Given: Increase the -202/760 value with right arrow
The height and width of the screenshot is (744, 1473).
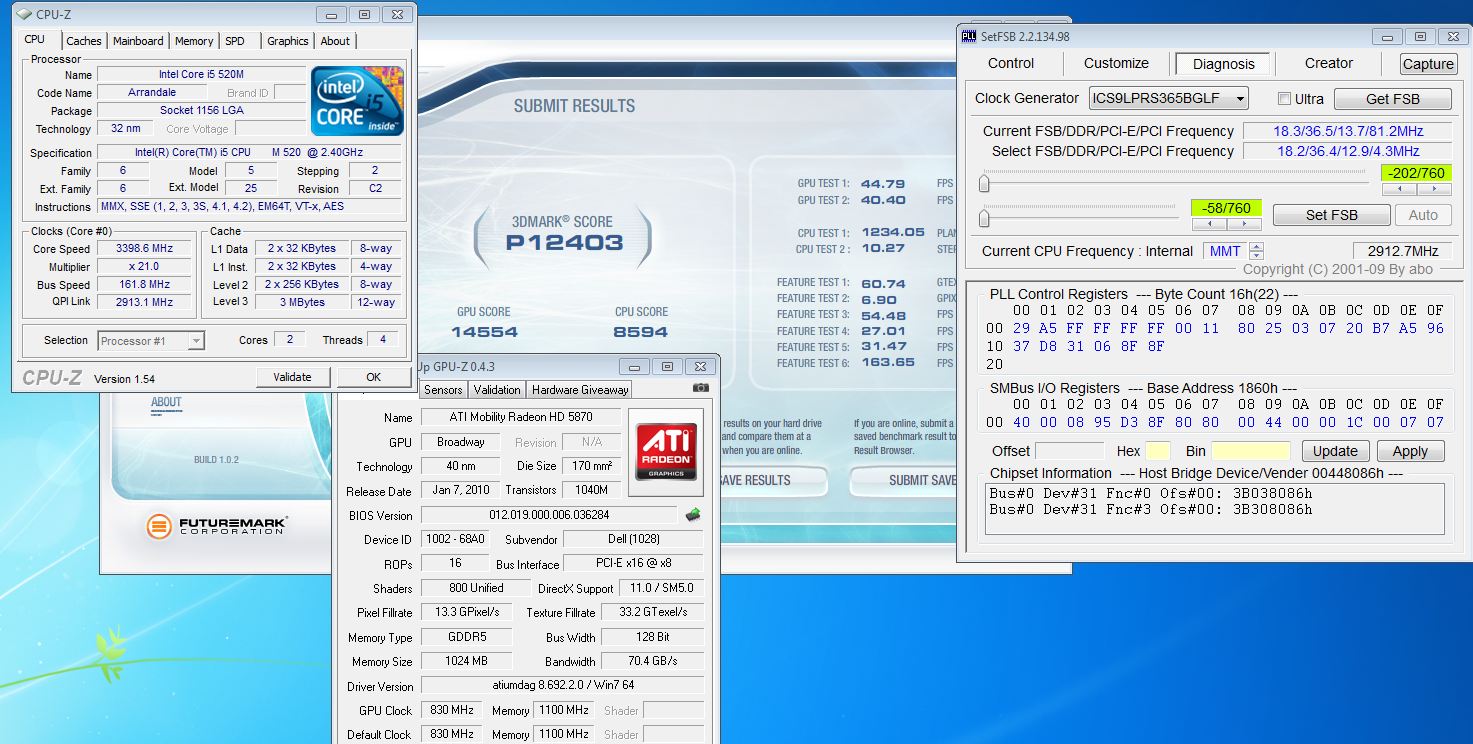Looking at the screenshot, I should pos(1432,189).
